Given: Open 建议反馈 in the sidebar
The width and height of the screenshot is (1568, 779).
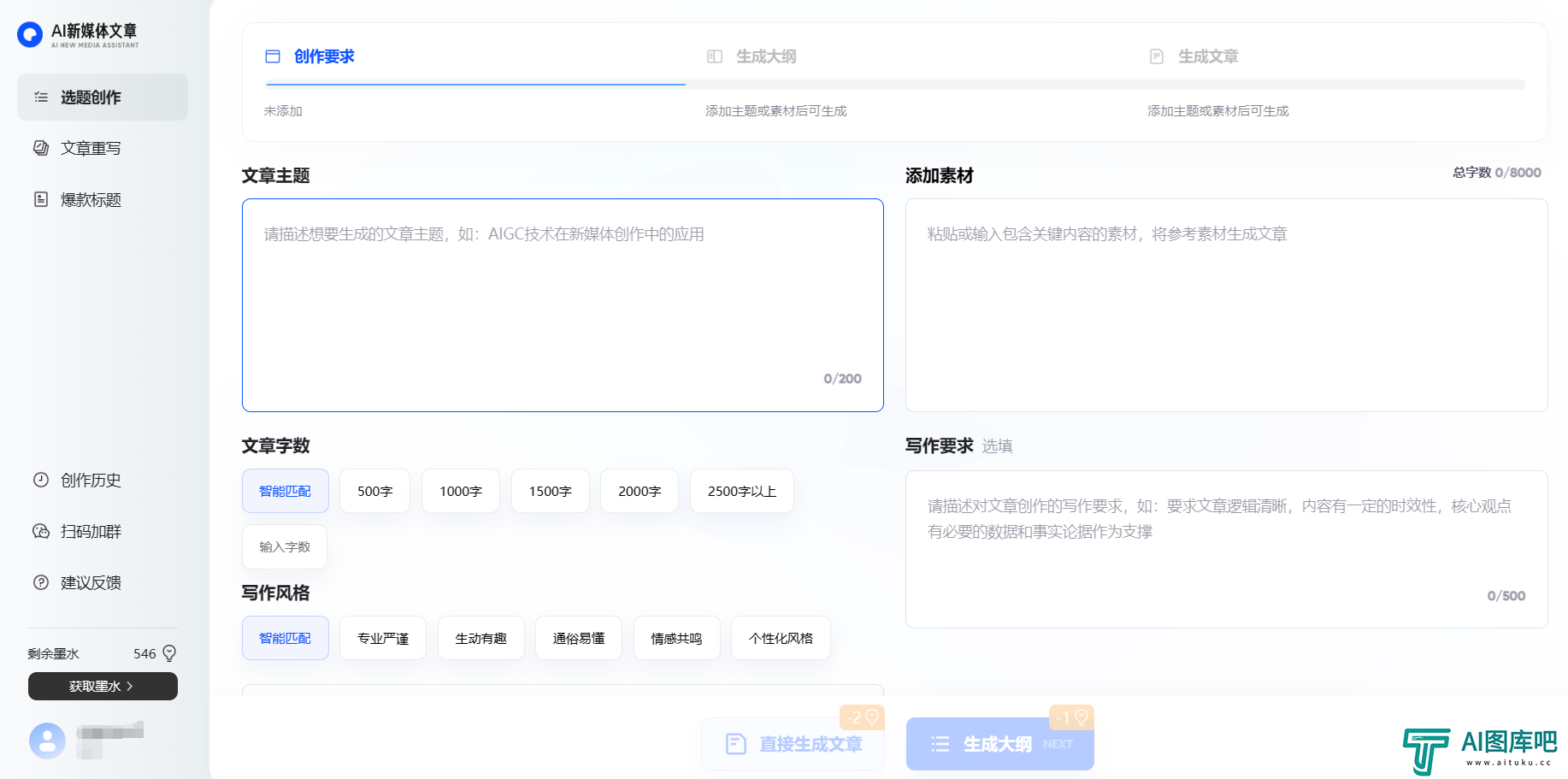Looking at the screenshot, I should (x=103, y=582).
